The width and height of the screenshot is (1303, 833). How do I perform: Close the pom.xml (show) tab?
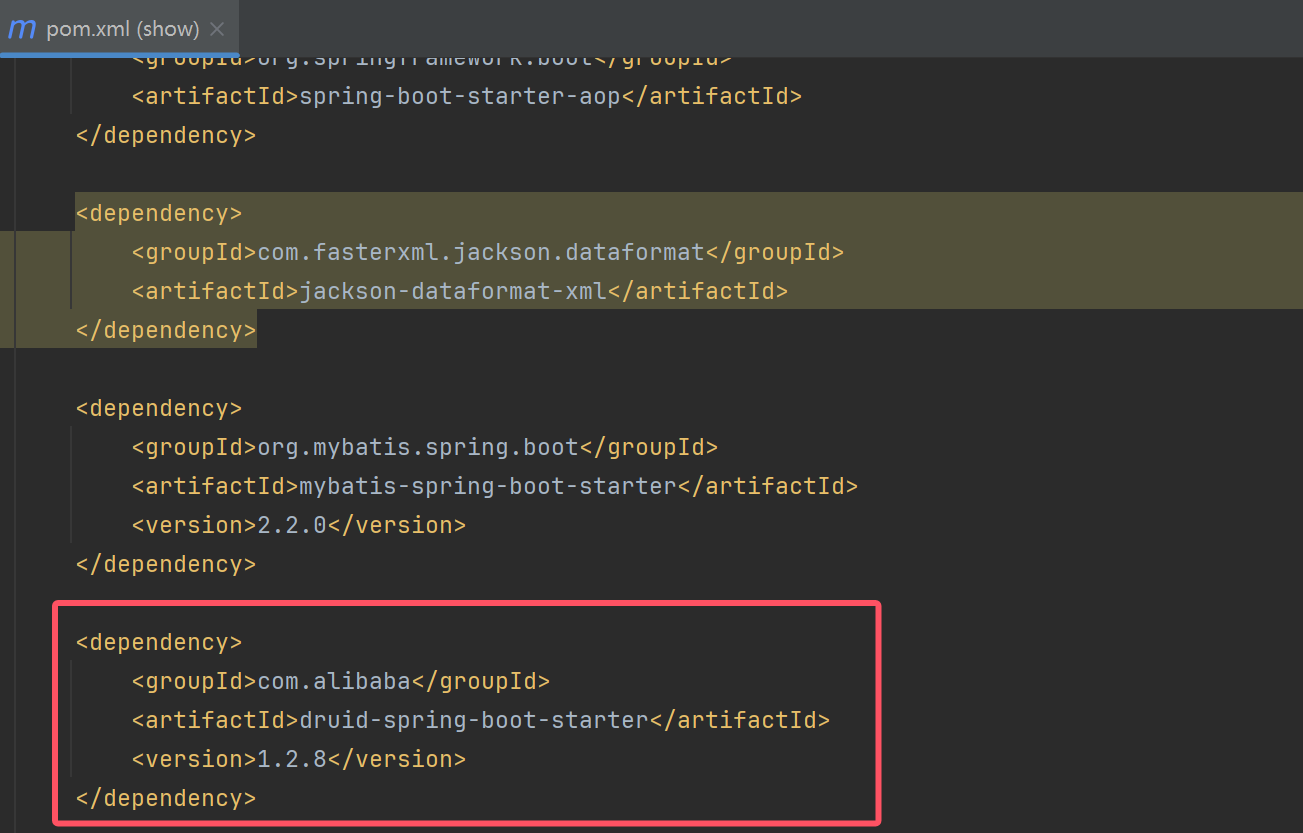(218, 29)
